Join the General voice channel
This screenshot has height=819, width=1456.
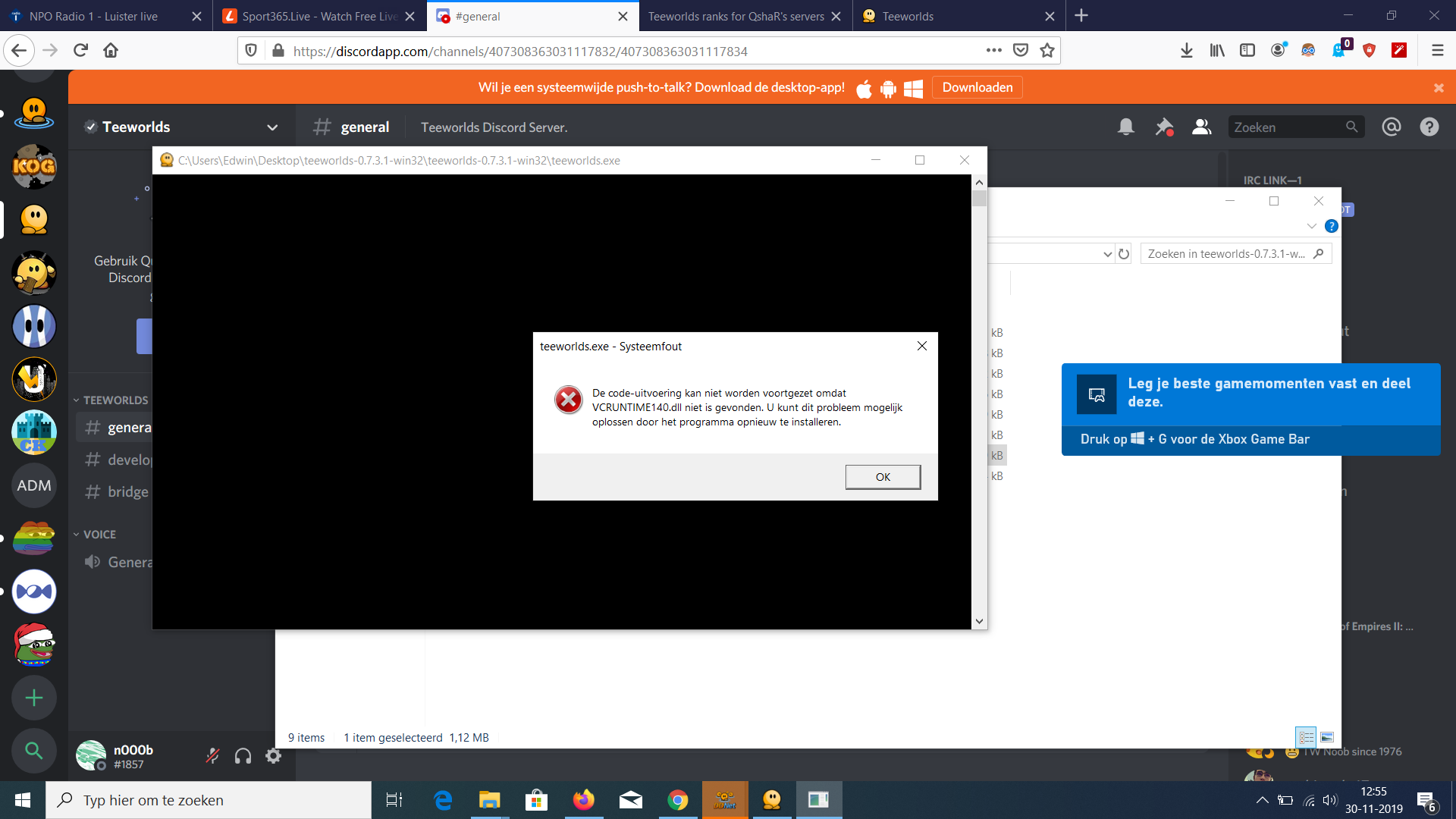click(x=118, y=562)
